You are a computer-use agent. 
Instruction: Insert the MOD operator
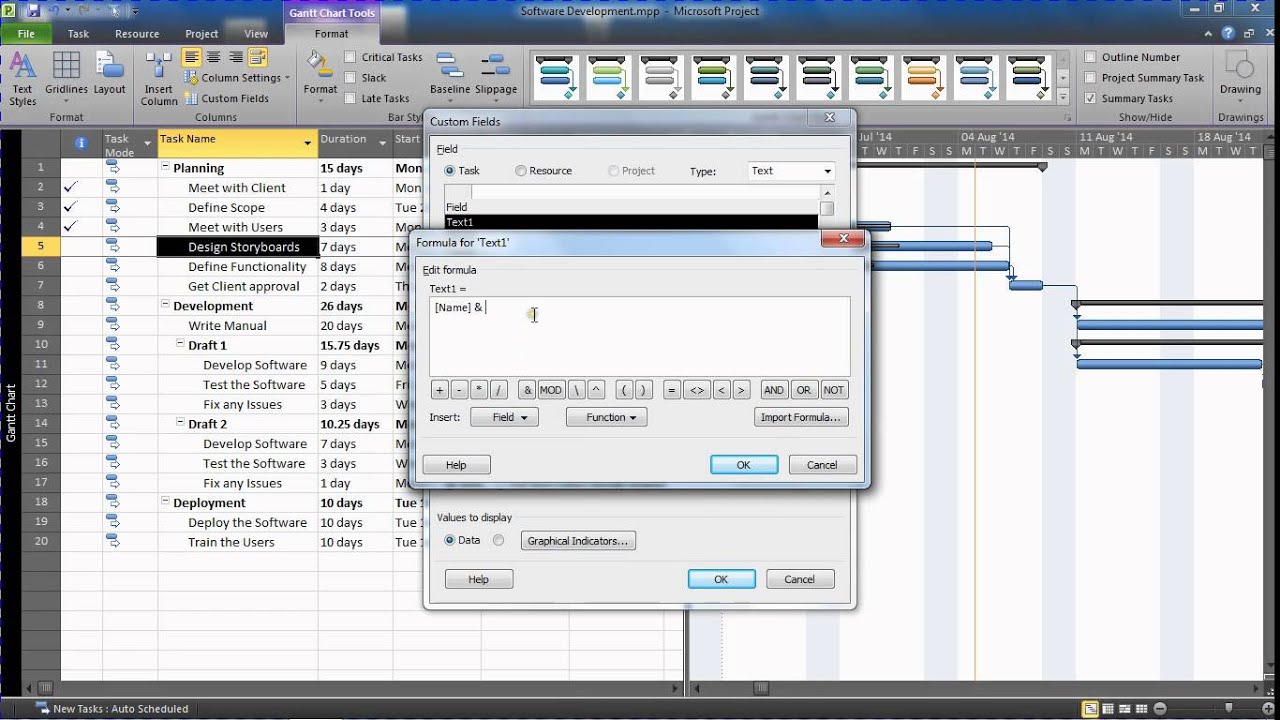tap(551, 390)
